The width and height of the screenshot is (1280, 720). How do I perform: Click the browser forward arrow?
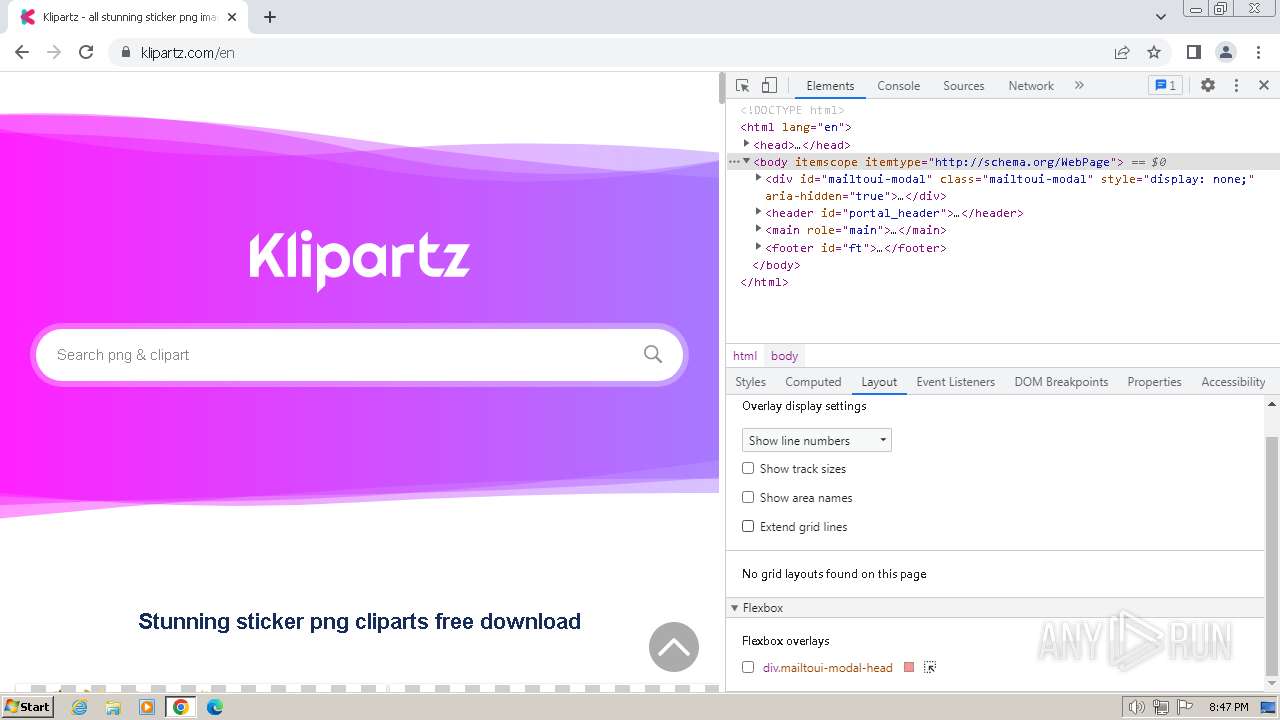pos(54,52)
